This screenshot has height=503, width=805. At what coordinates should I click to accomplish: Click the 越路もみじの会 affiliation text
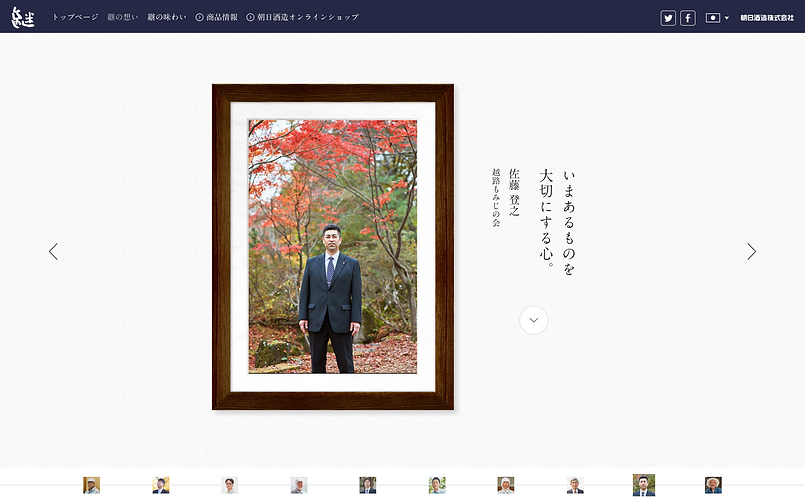point(496,197)
